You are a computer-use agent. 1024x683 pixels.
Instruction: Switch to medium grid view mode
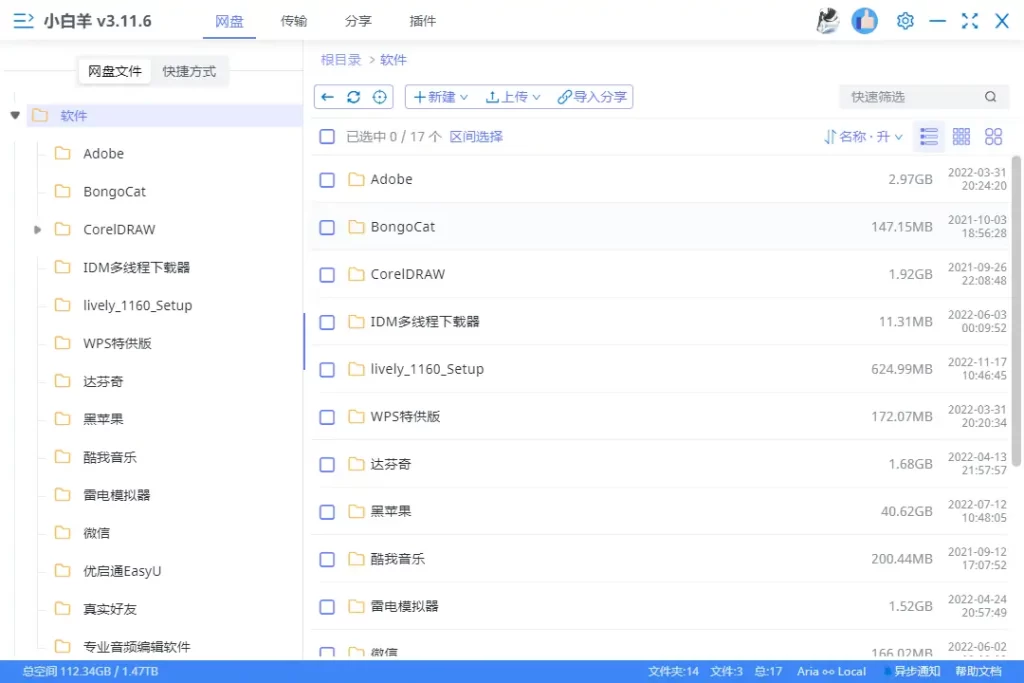tap(961, 136)
